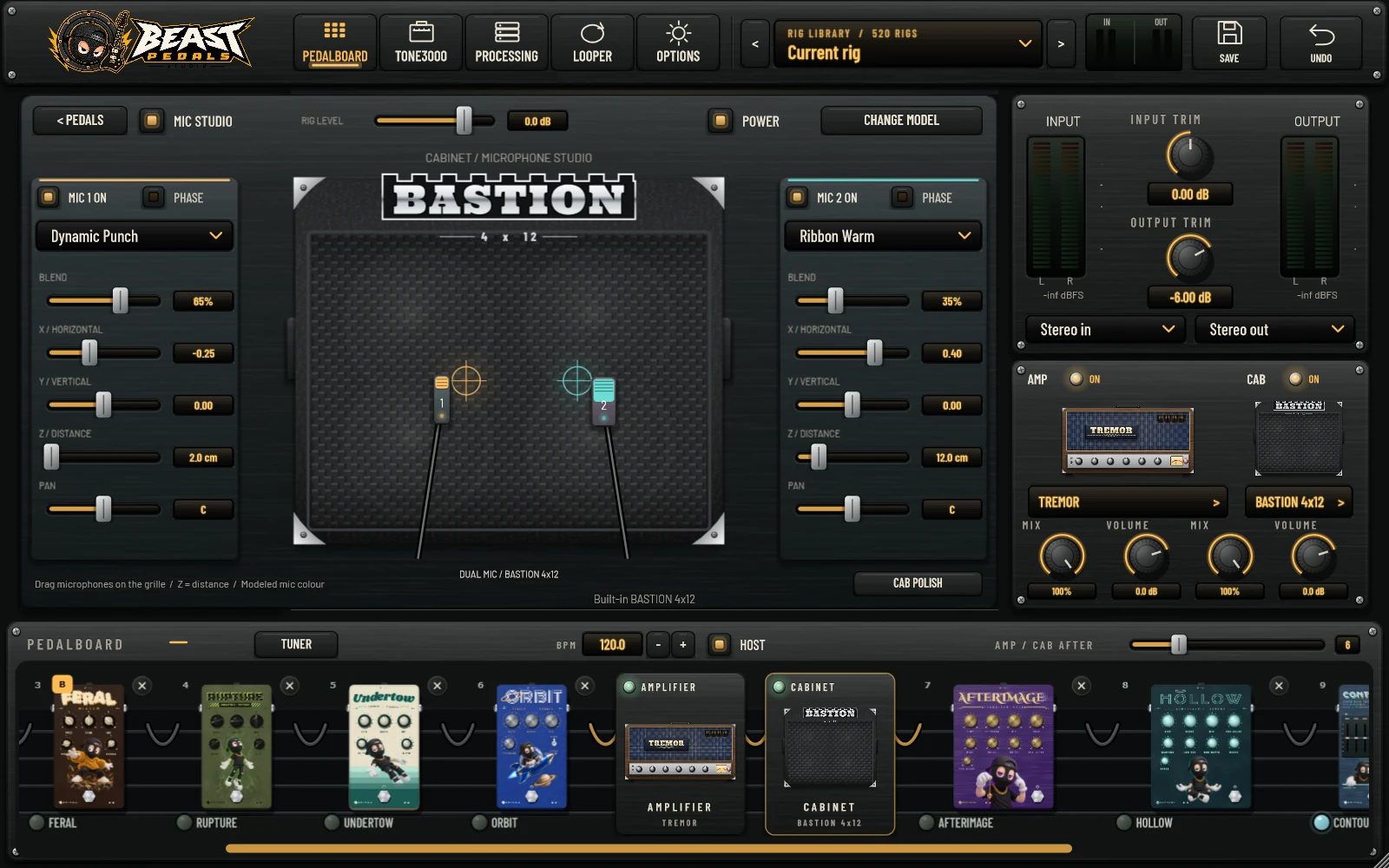Expand the Rig Library dropdown
This screenshot has width=1389, height=868.
908,43
